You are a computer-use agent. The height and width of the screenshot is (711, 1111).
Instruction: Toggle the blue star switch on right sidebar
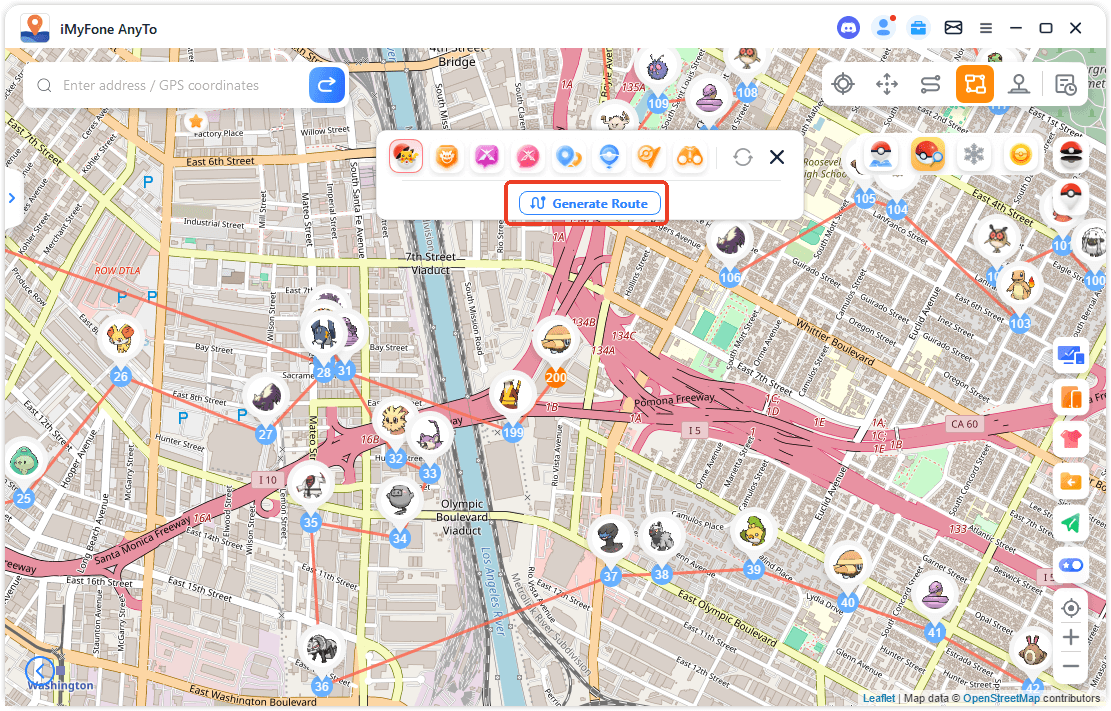coord(1071,565)
